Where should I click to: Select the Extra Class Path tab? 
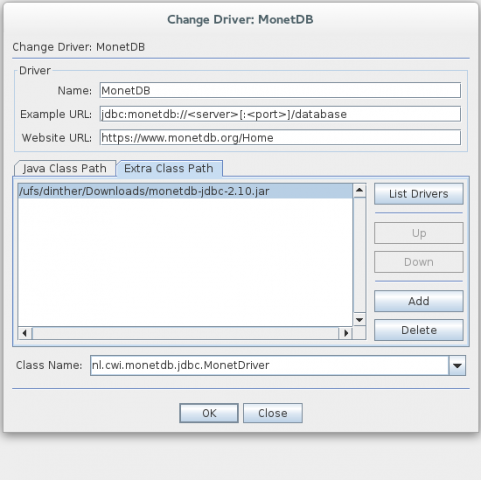169,168
